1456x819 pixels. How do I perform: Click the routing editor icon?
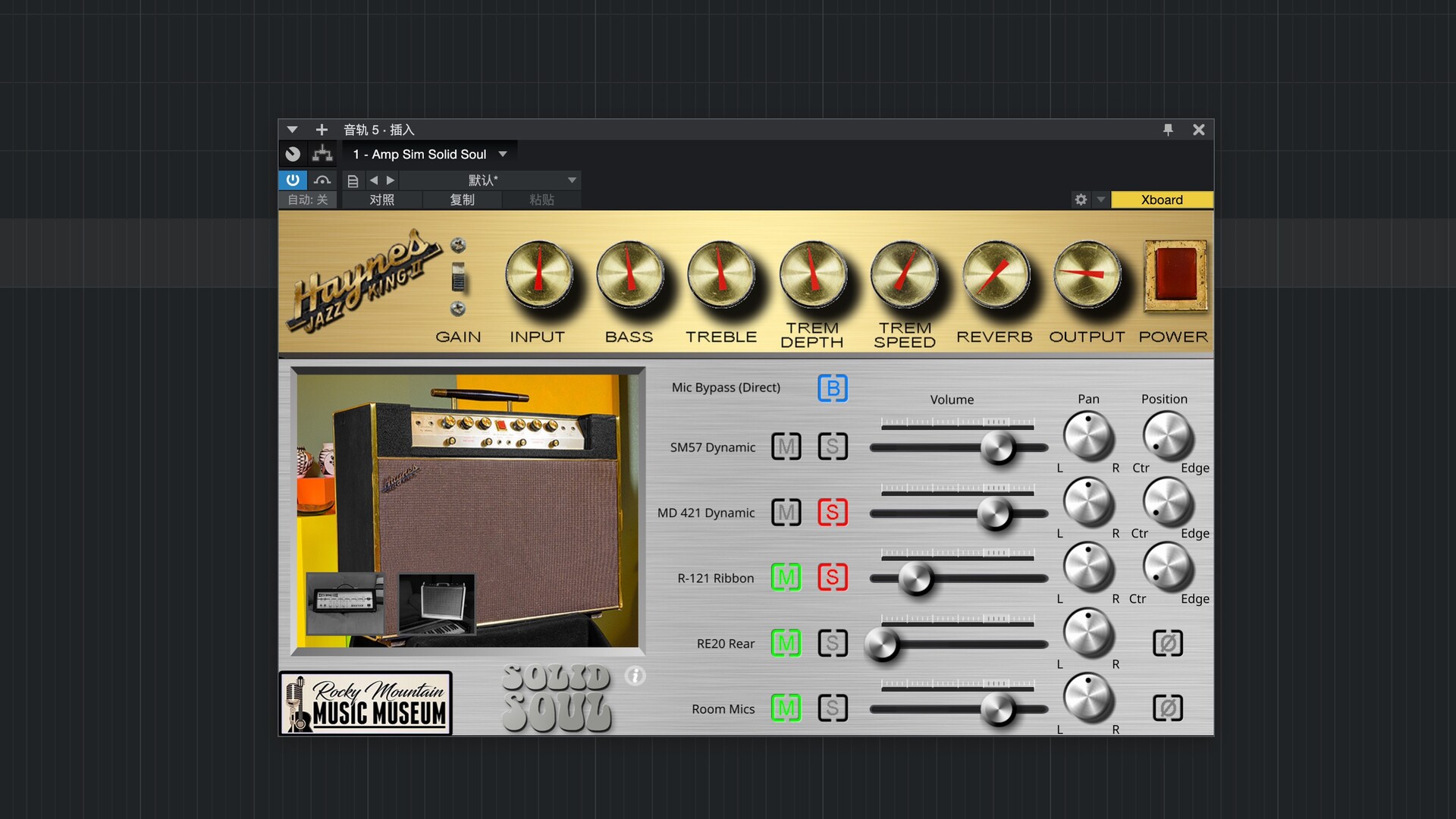[x=322, y=154]
